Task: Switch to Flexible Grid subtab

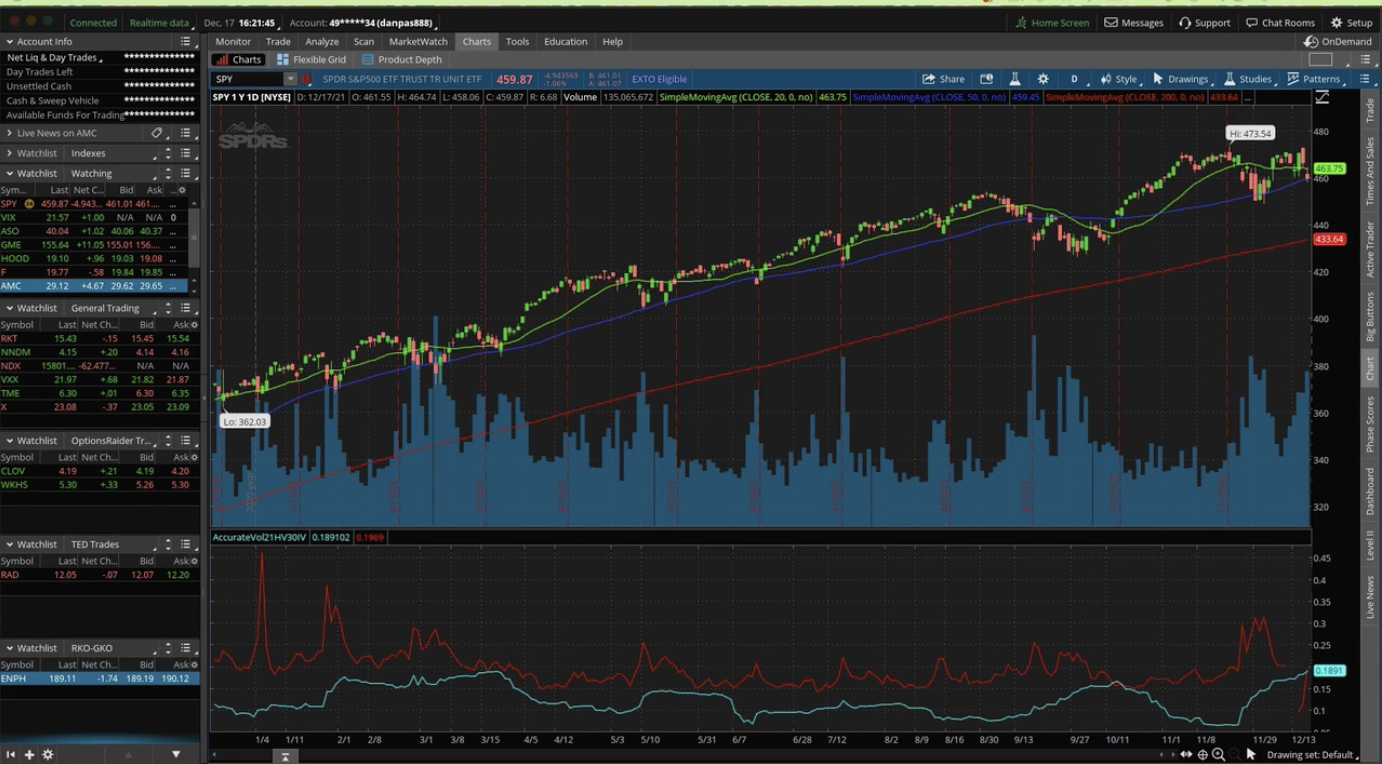Action: [x=311, y=60]
